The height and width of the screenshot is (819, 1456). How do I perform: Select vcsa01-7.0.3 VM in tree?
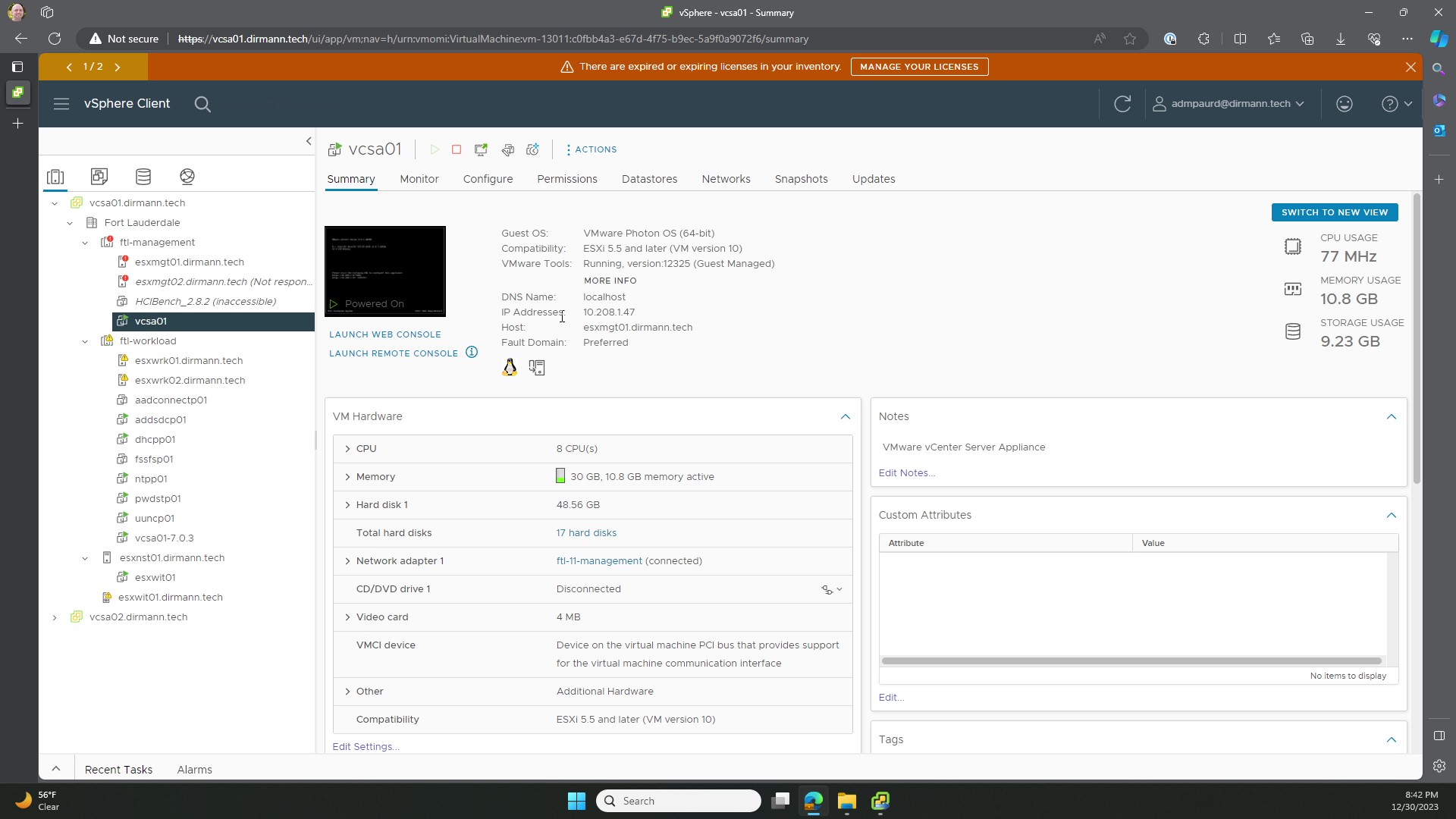coord(164,538)
